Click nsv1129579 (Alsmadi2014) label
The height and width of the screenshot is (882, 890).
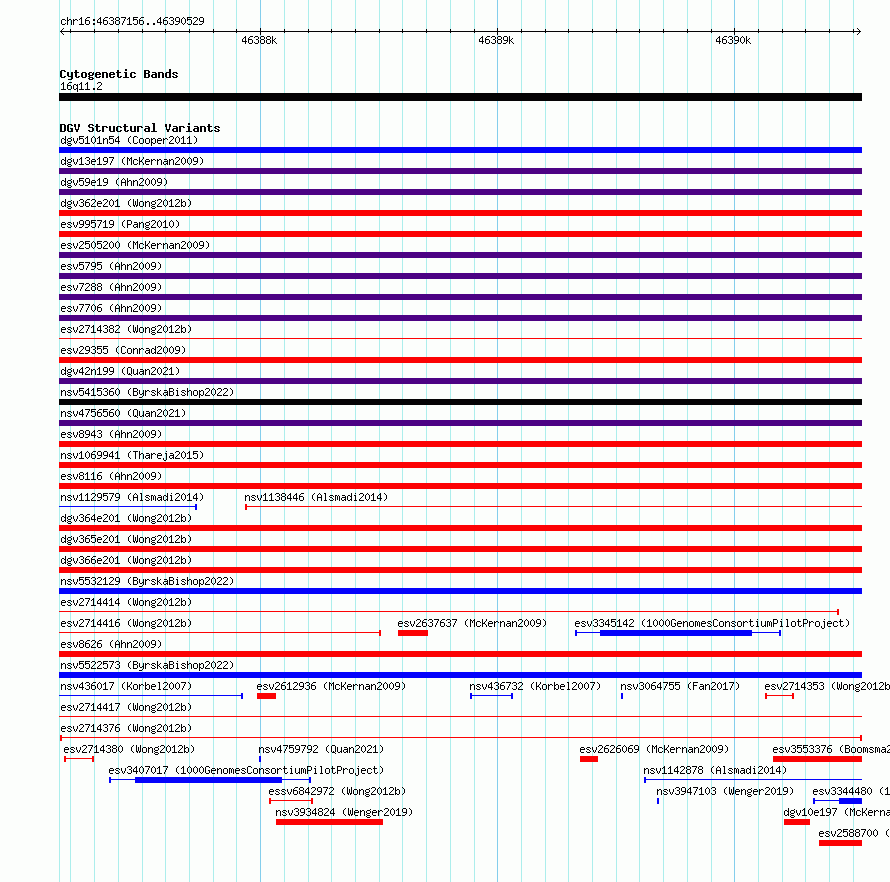point(132,497)
